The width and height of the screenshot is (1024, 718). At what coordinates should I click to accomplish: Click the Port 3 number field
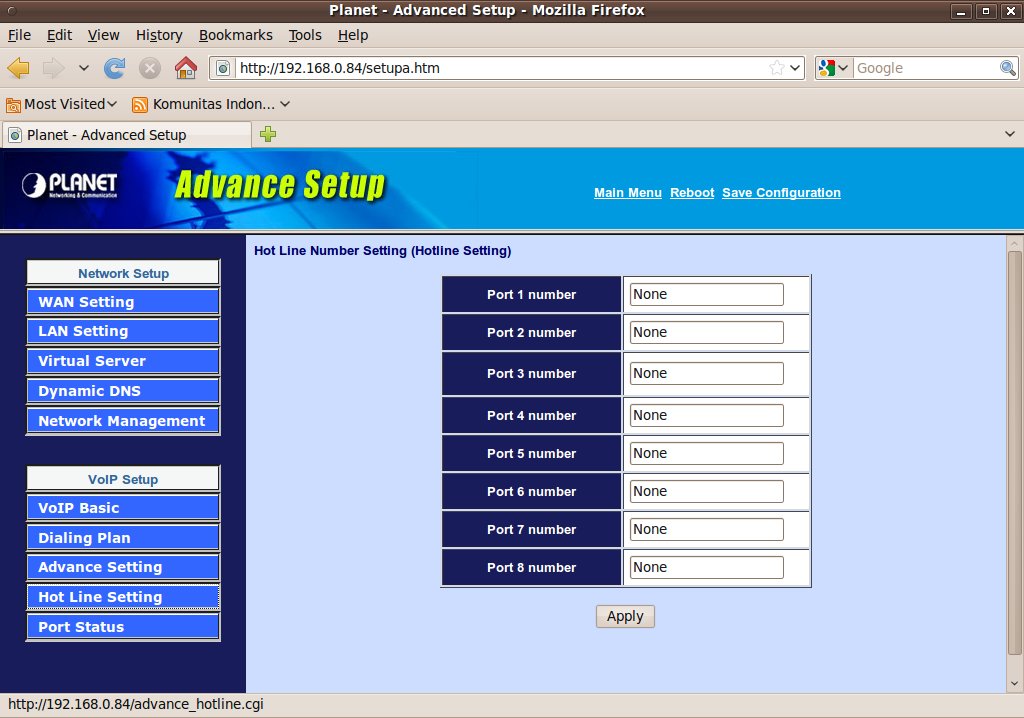707,374
